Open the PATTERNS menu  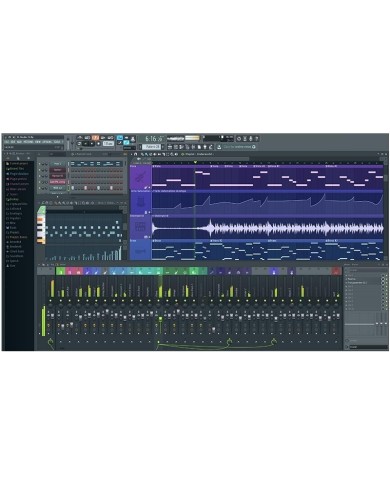(28, 142)
